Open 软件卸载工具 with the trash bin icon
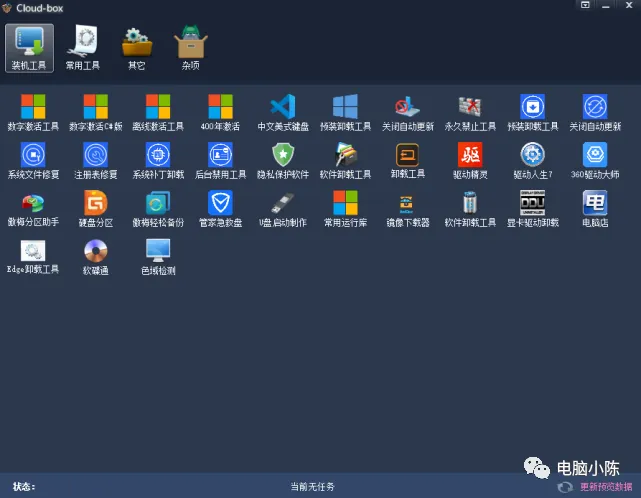Image resolution: width=641 pixels, height=498 pixels. point(470,209)
